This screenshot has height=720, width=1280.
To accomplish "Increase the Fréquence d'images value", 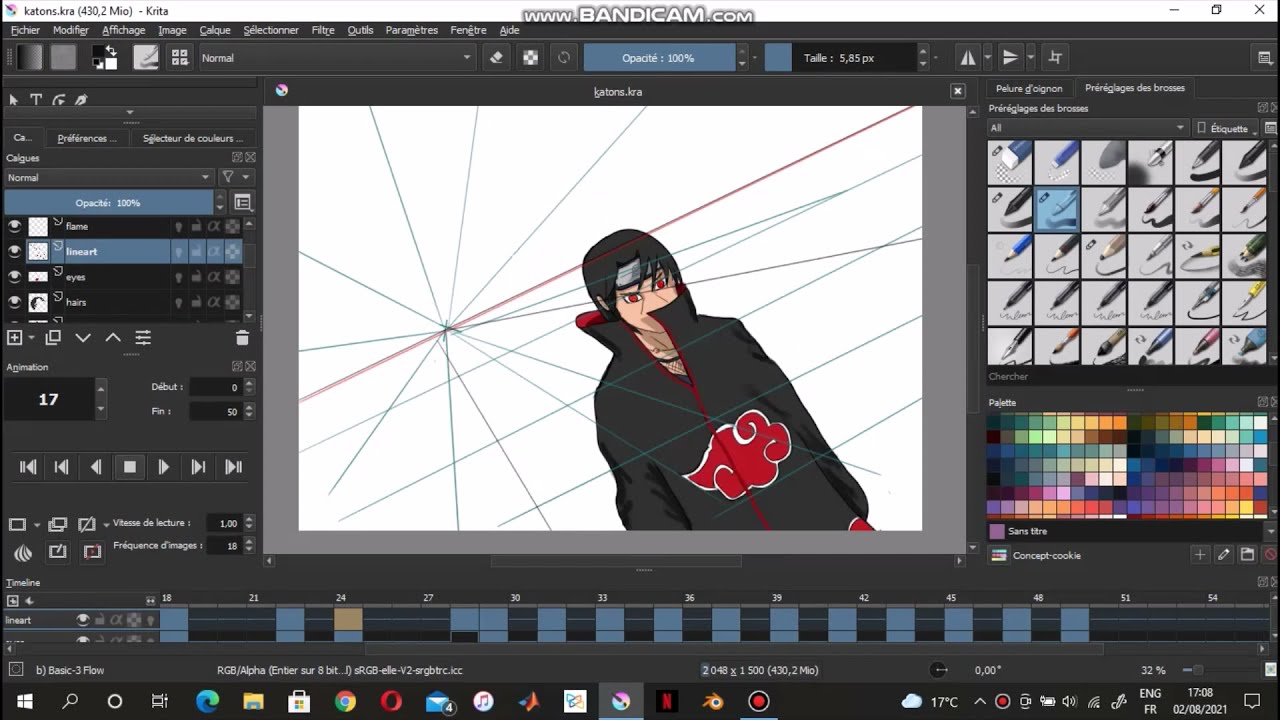I will [x=249, y=541].
